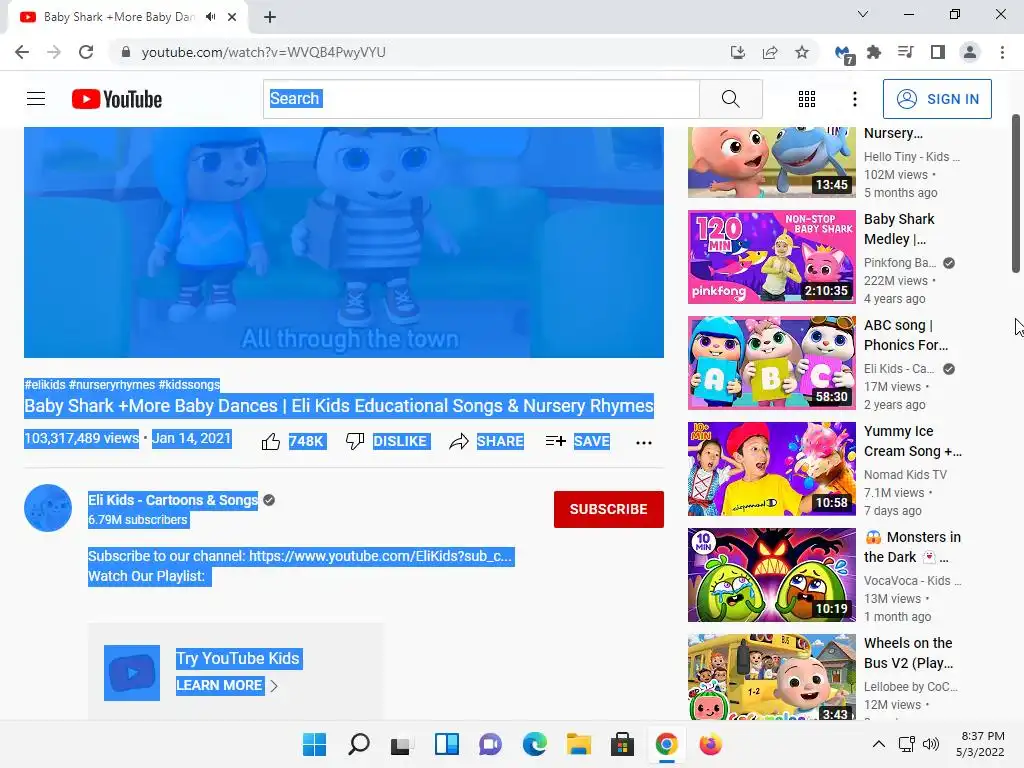This screenshot has height=768, width=1024.
Task: Open Windows Start menu
Action: click(x=314, y=744)
